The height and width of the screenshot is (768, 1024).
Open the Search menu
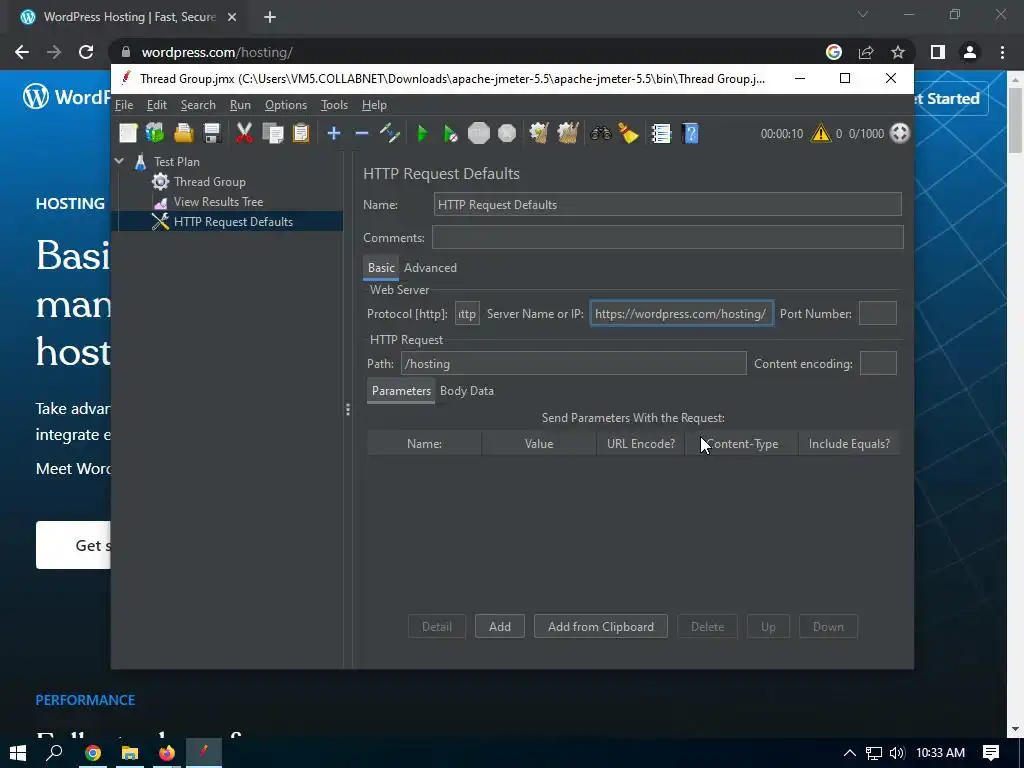pos(198,104)
